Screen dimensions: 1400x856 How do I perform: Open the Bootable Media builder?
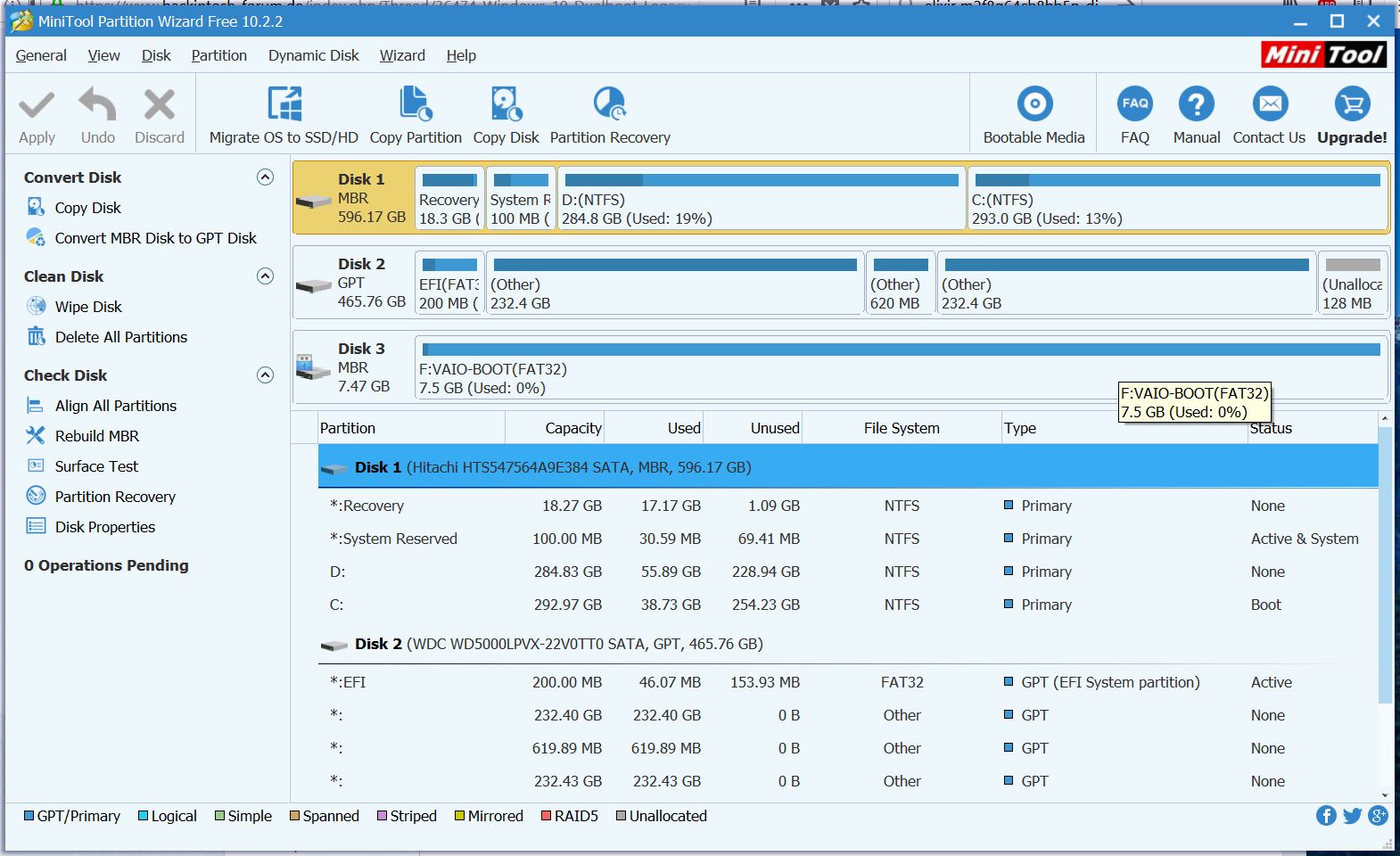point(1034,105)
